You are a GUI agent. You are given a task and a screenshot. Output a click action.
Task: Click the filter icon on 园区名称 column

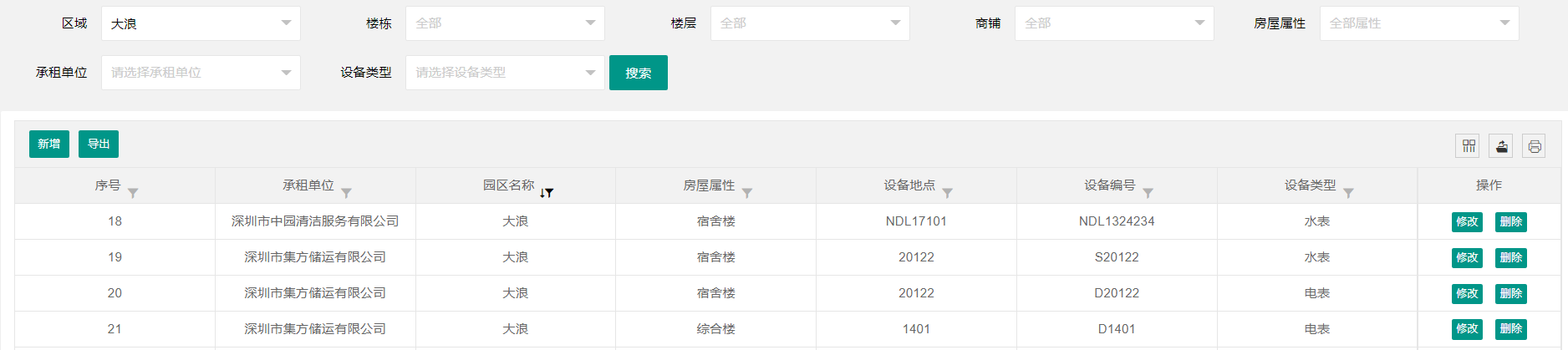548,193
